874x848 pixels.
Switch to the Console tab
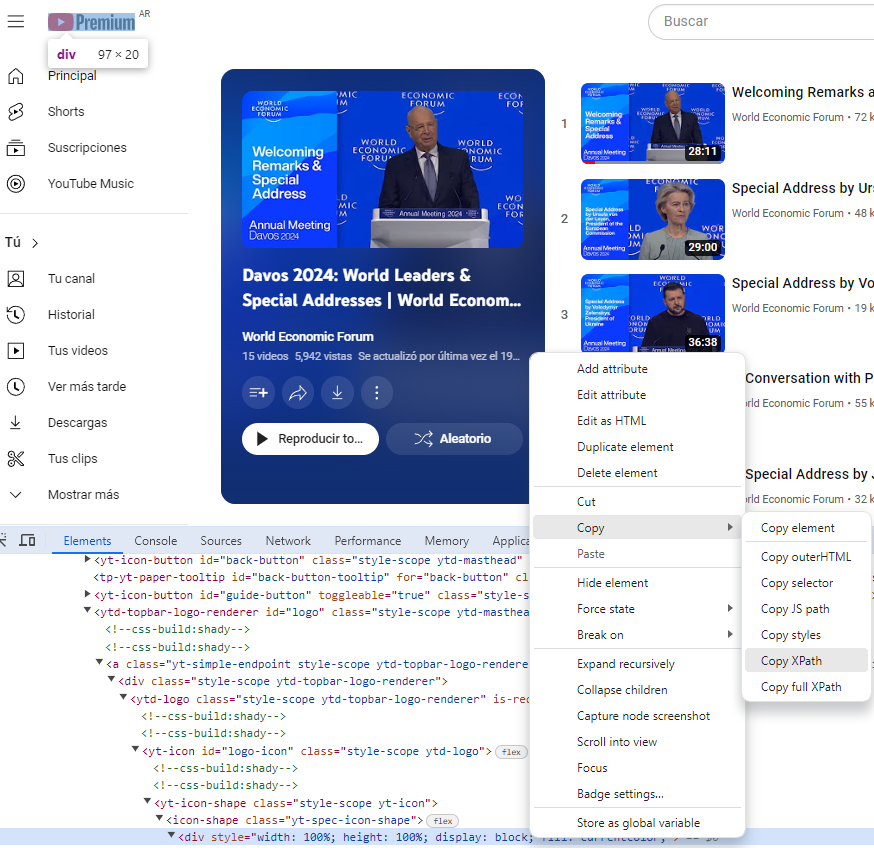point(156,541)
